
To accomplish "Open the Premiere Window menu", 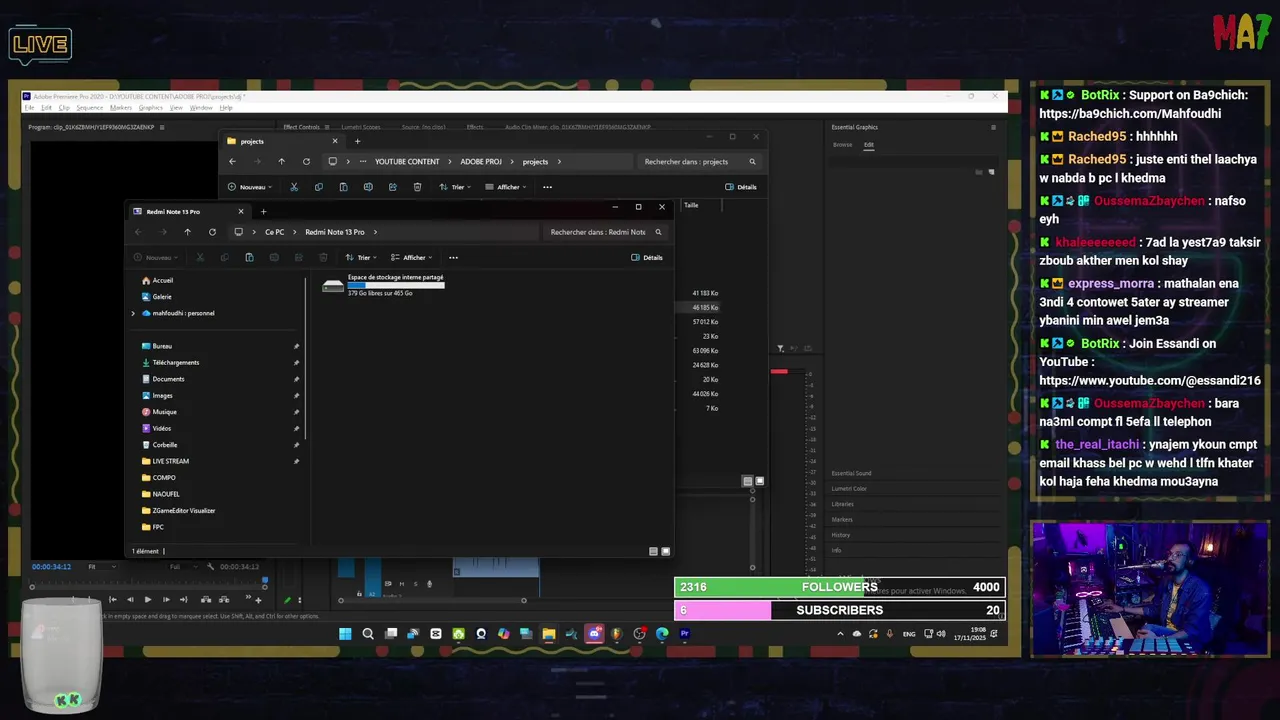I will (201, 108).
